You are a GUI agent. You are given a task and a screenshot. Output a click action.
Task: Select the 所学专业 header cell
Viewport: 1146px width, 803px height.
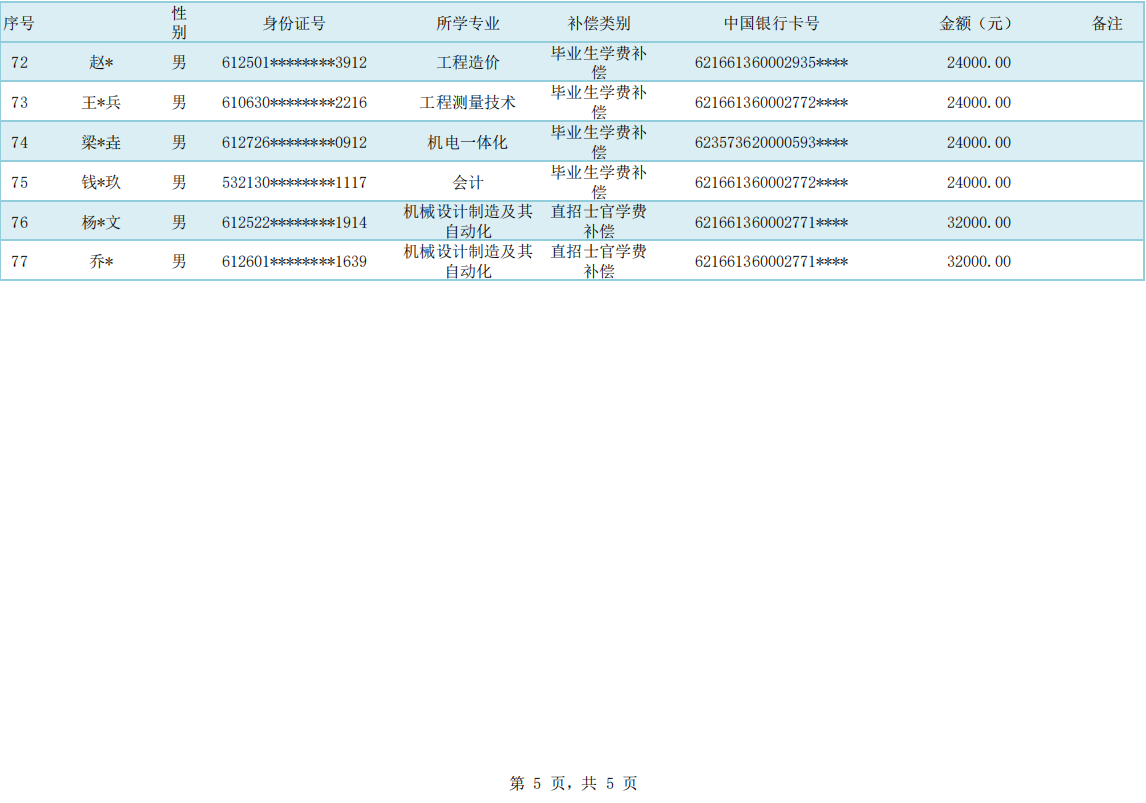(x=468, y=24)
